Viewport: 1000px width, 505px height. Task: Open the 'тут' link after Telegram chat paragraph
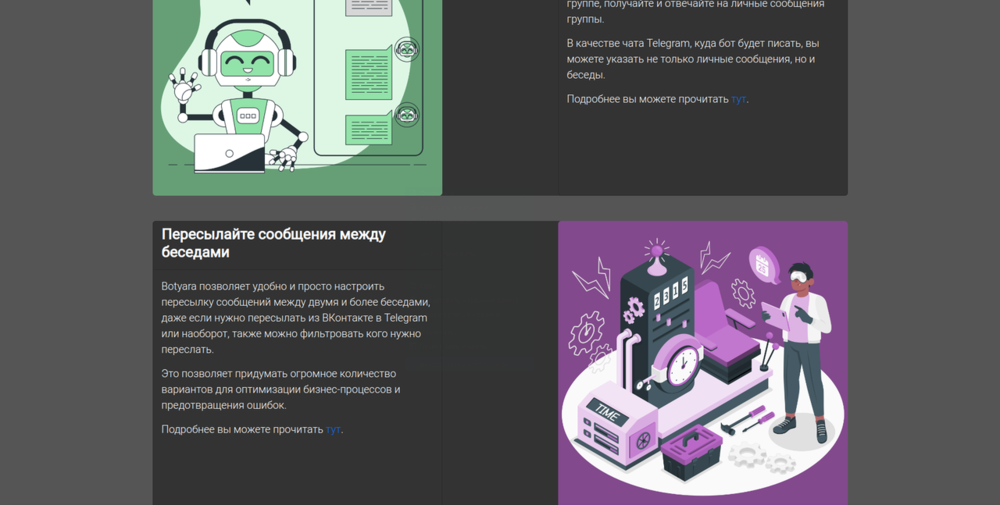tap(739, 99)
